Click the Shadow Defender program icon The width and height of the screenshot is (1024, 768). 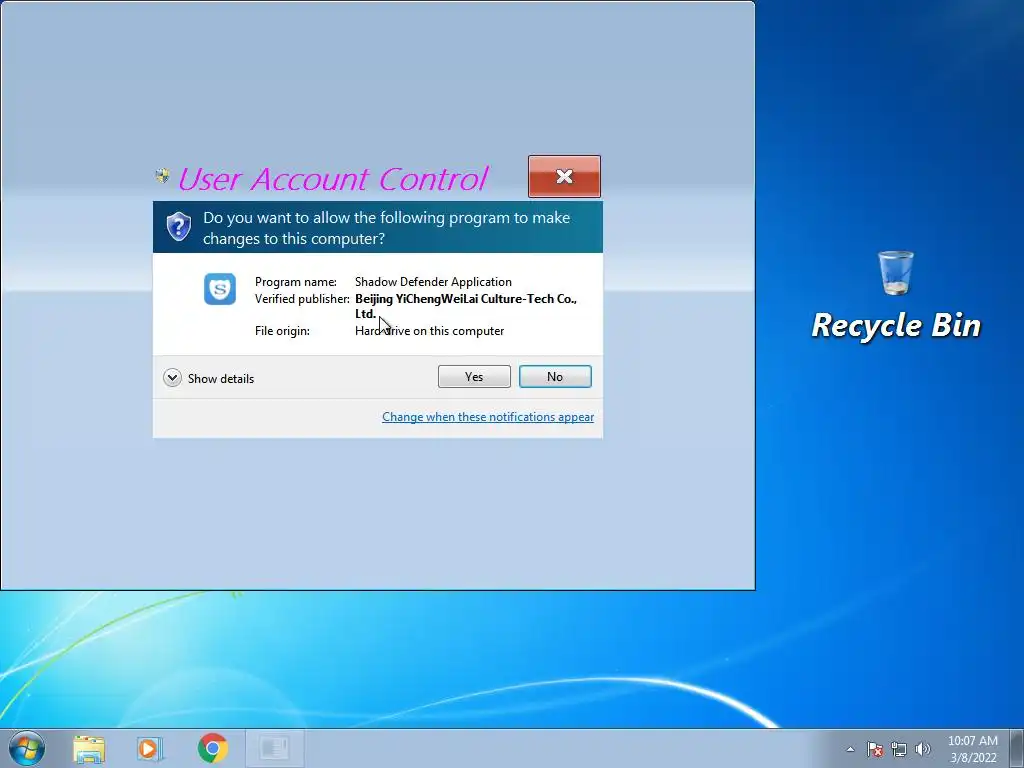tap(220, 289)
